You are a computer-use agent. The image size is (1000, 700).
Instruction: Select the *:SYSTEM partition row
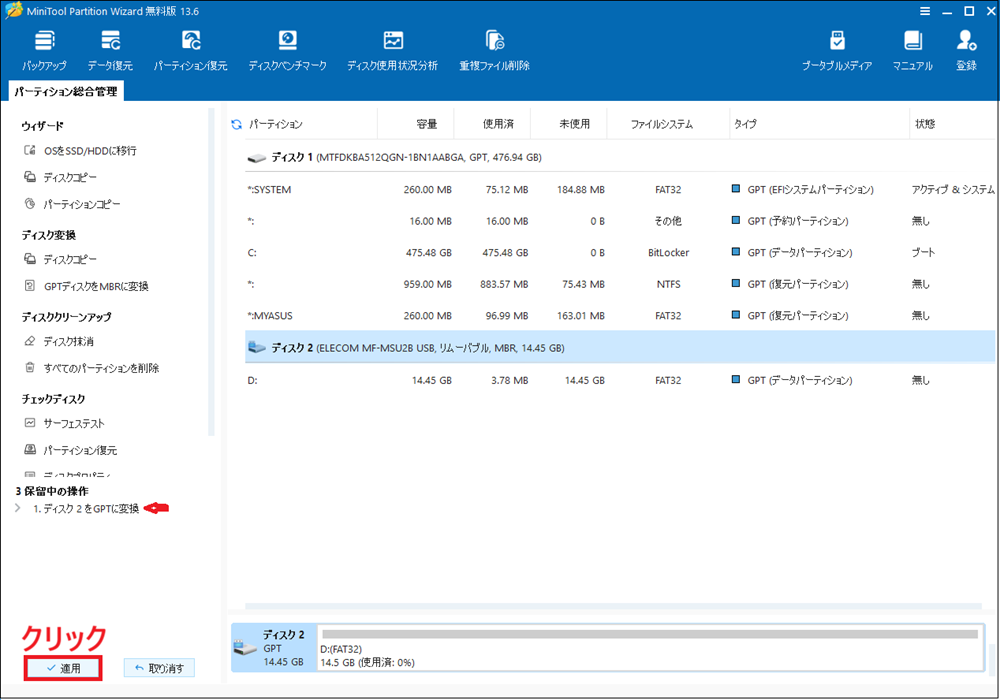pyautogui.click(x=620, y=189)
